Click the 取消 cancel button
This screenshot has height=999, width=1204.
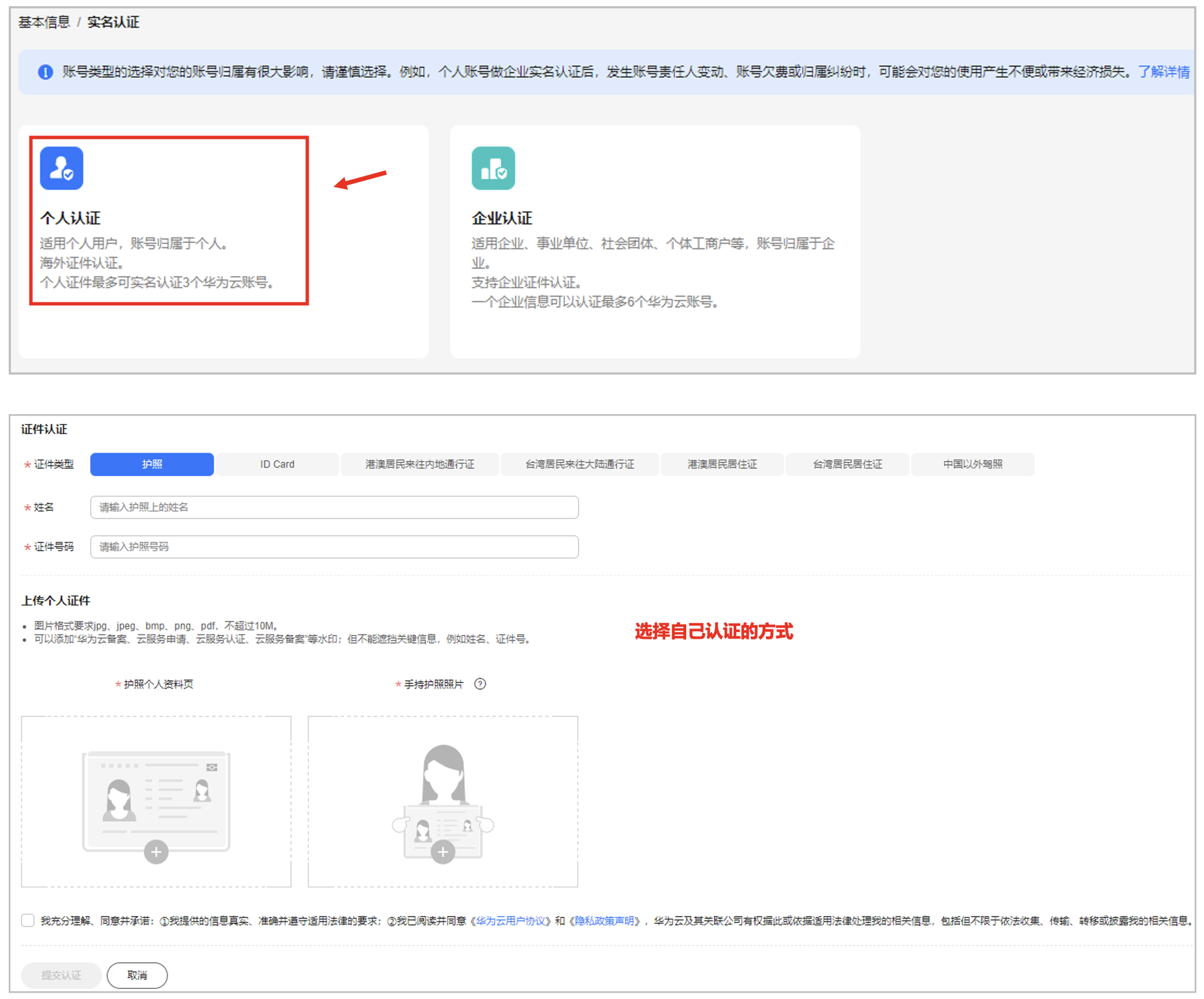(x=137, y=975)
